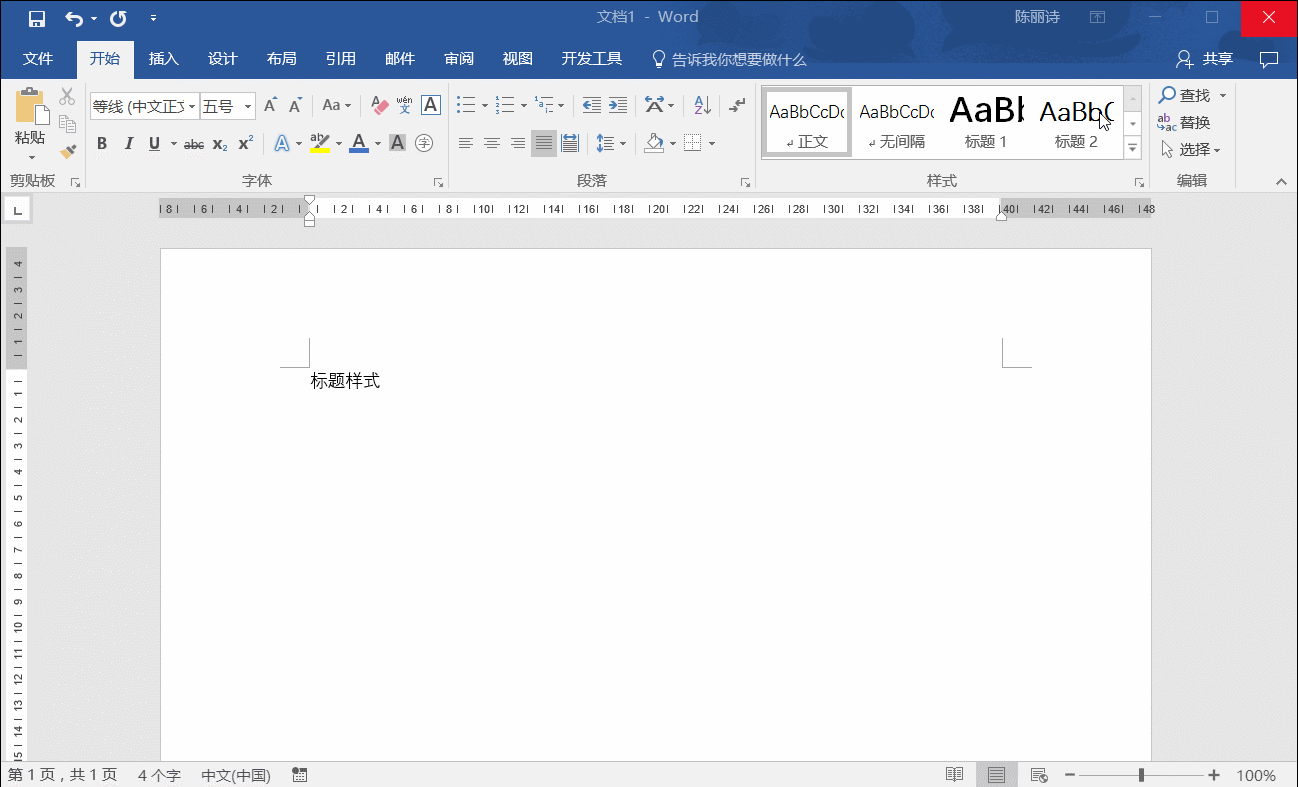The image size is (1298, 787).
Task: Align text right
Action: pyautogui.click(x=518, y=144)
